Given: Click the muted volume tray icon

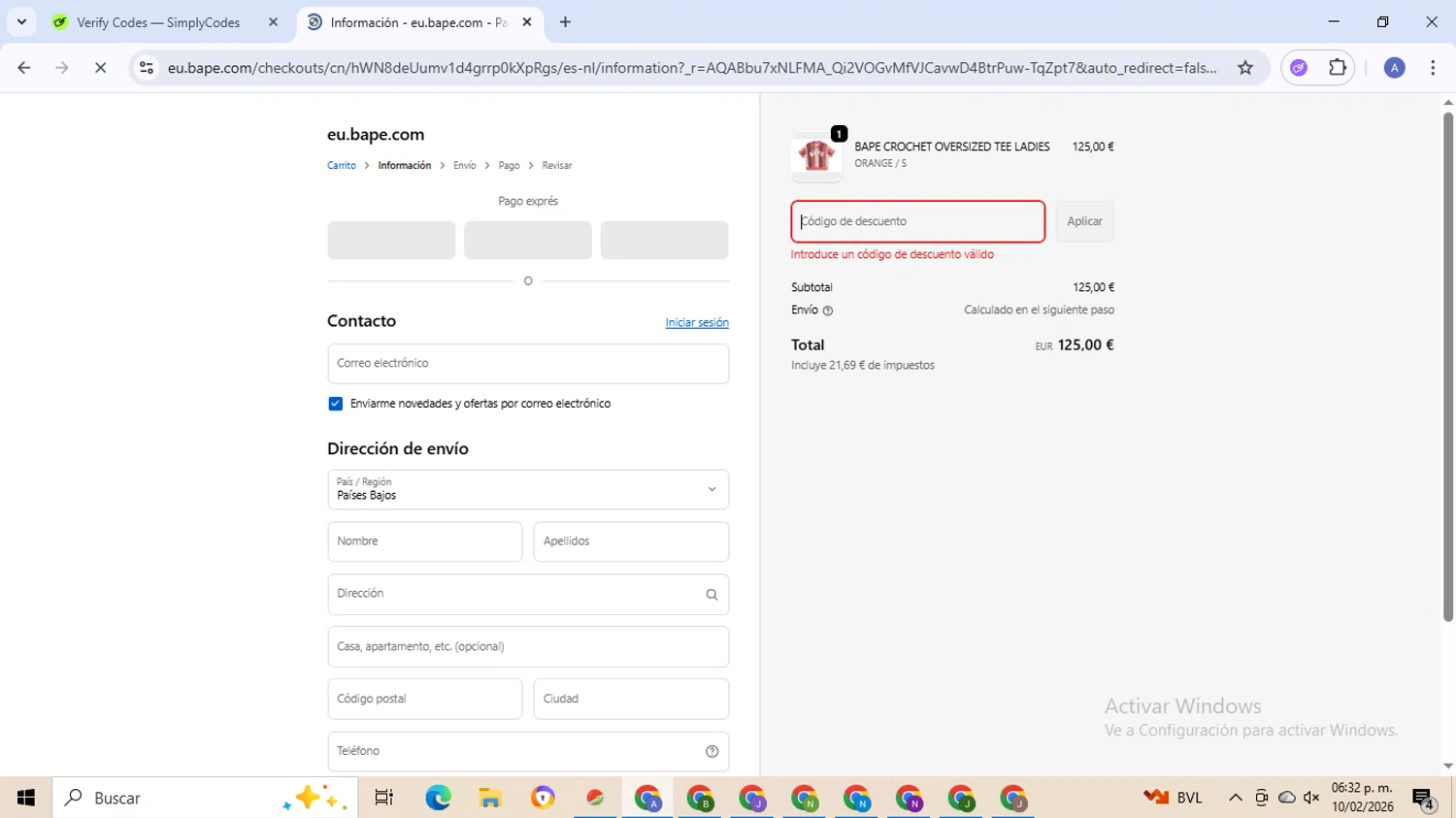Looking at the screenshot, I should coord(1311,798).
